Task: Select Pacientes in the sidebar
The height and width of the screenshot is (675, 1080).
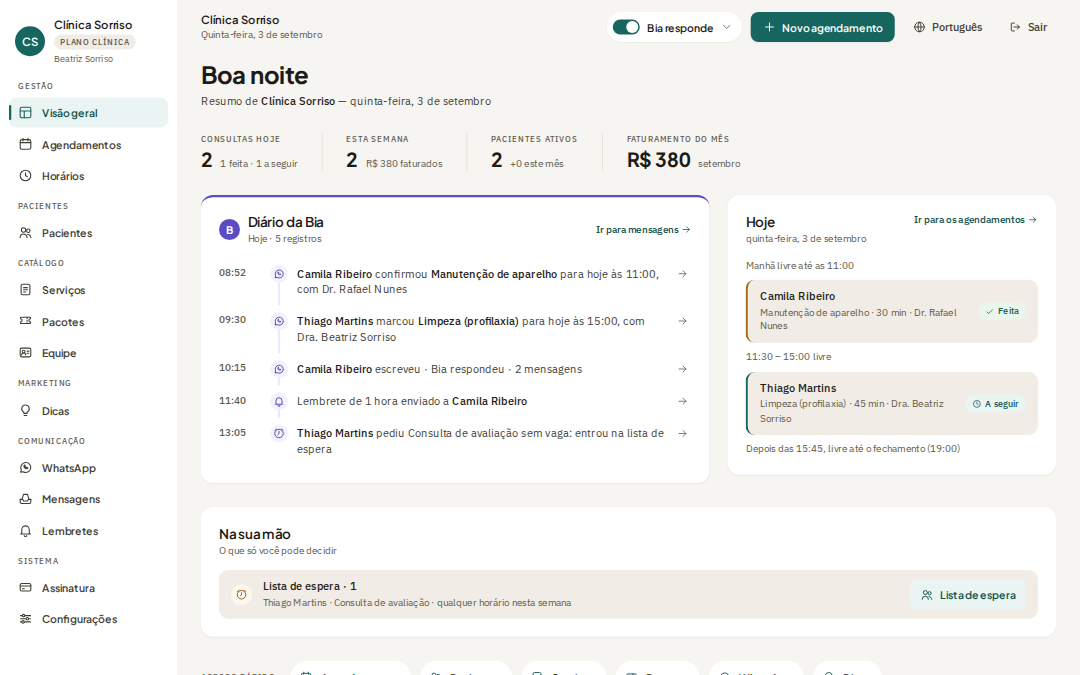Action: tap(89, 233)
